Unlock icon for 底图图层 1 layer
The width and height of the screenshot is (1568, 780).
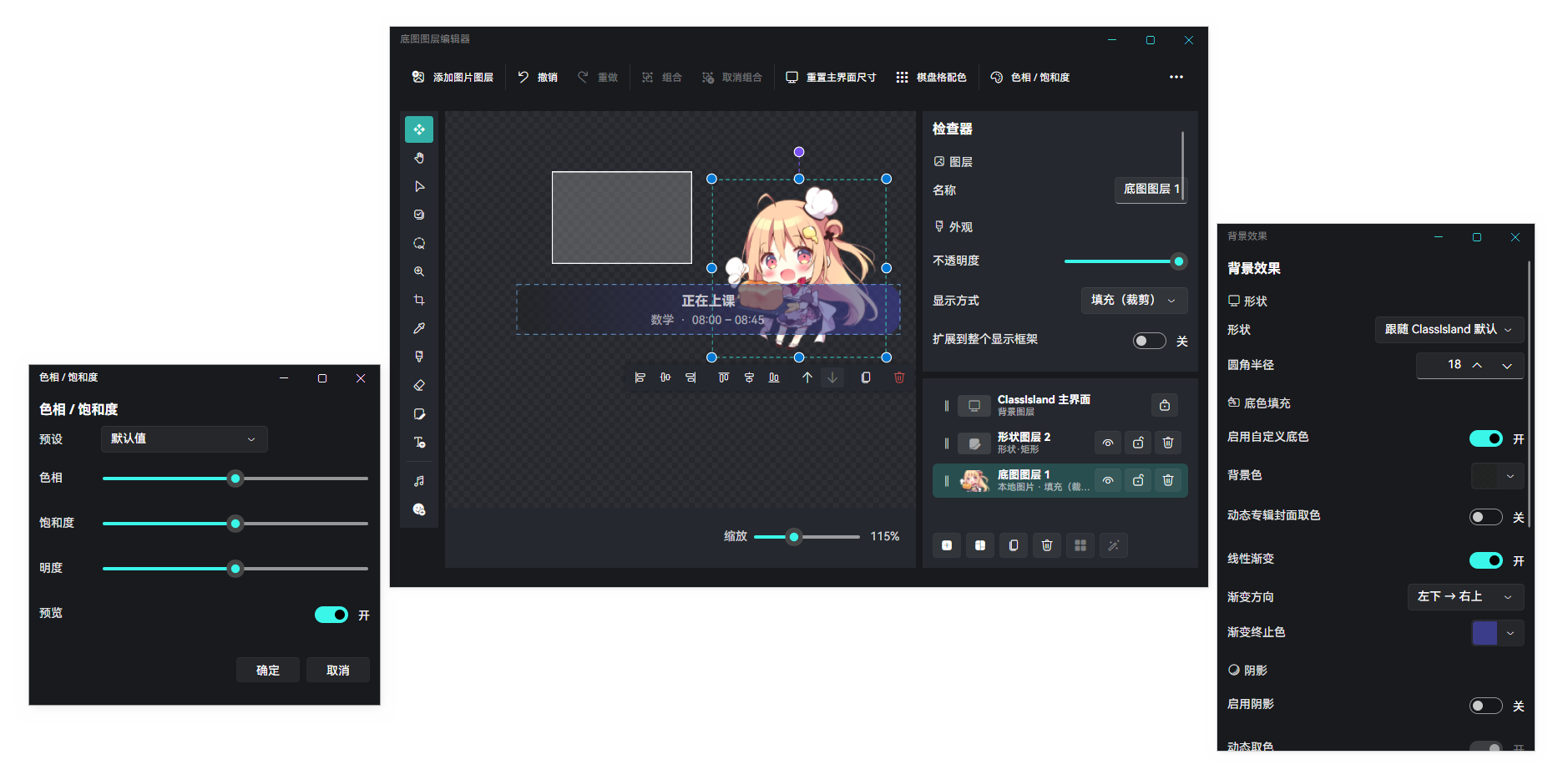tap(1138, 480)
